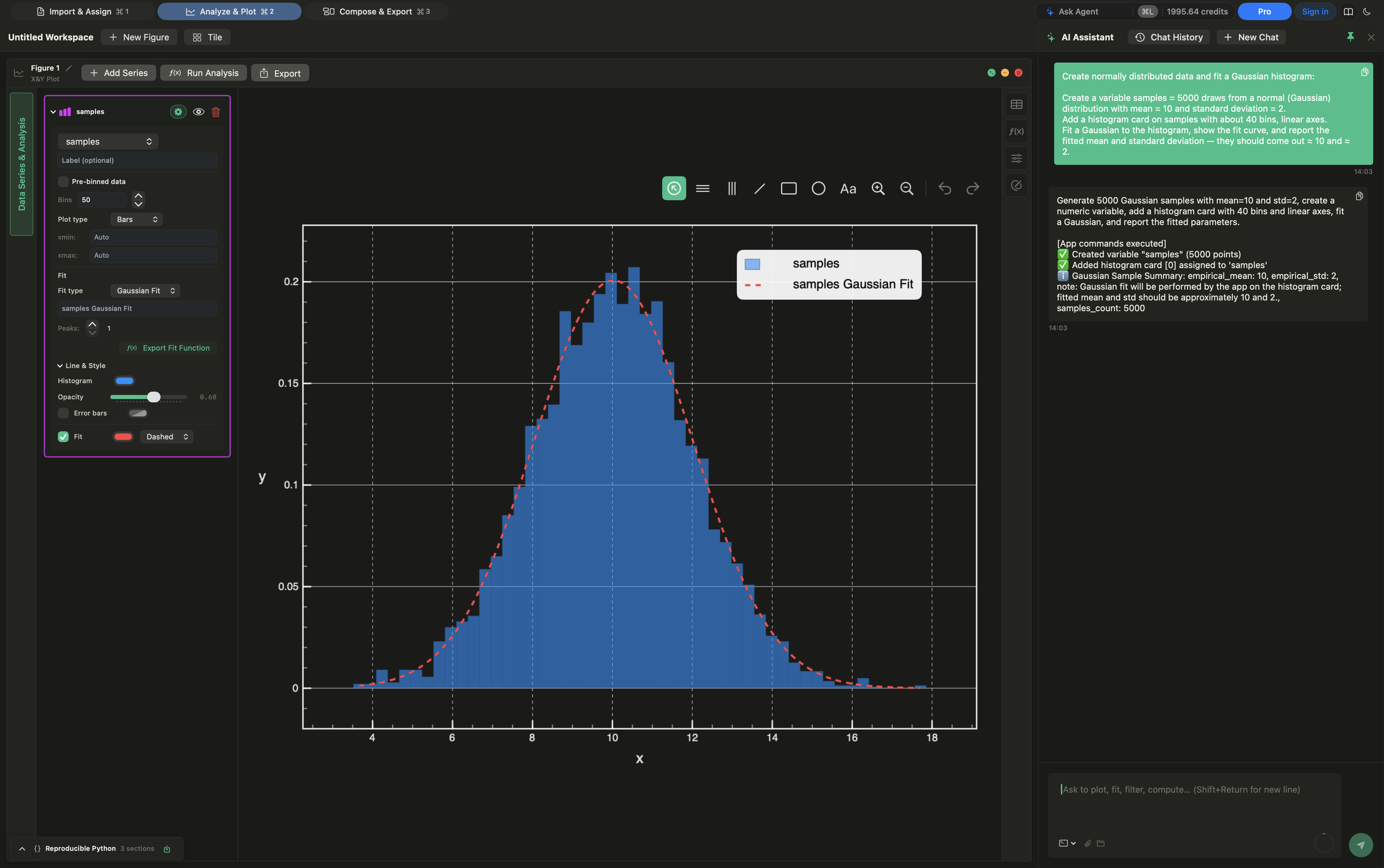Pin the AI Assistant panel
Image resolution: width=1384 pixels, height=868 pixels.
pyautogui.click(x=1350, y=37)
